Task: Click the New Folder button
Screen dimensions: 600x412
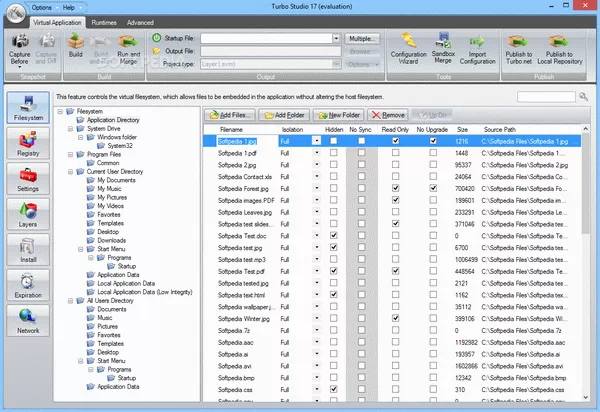Action: tap(337, 115)
